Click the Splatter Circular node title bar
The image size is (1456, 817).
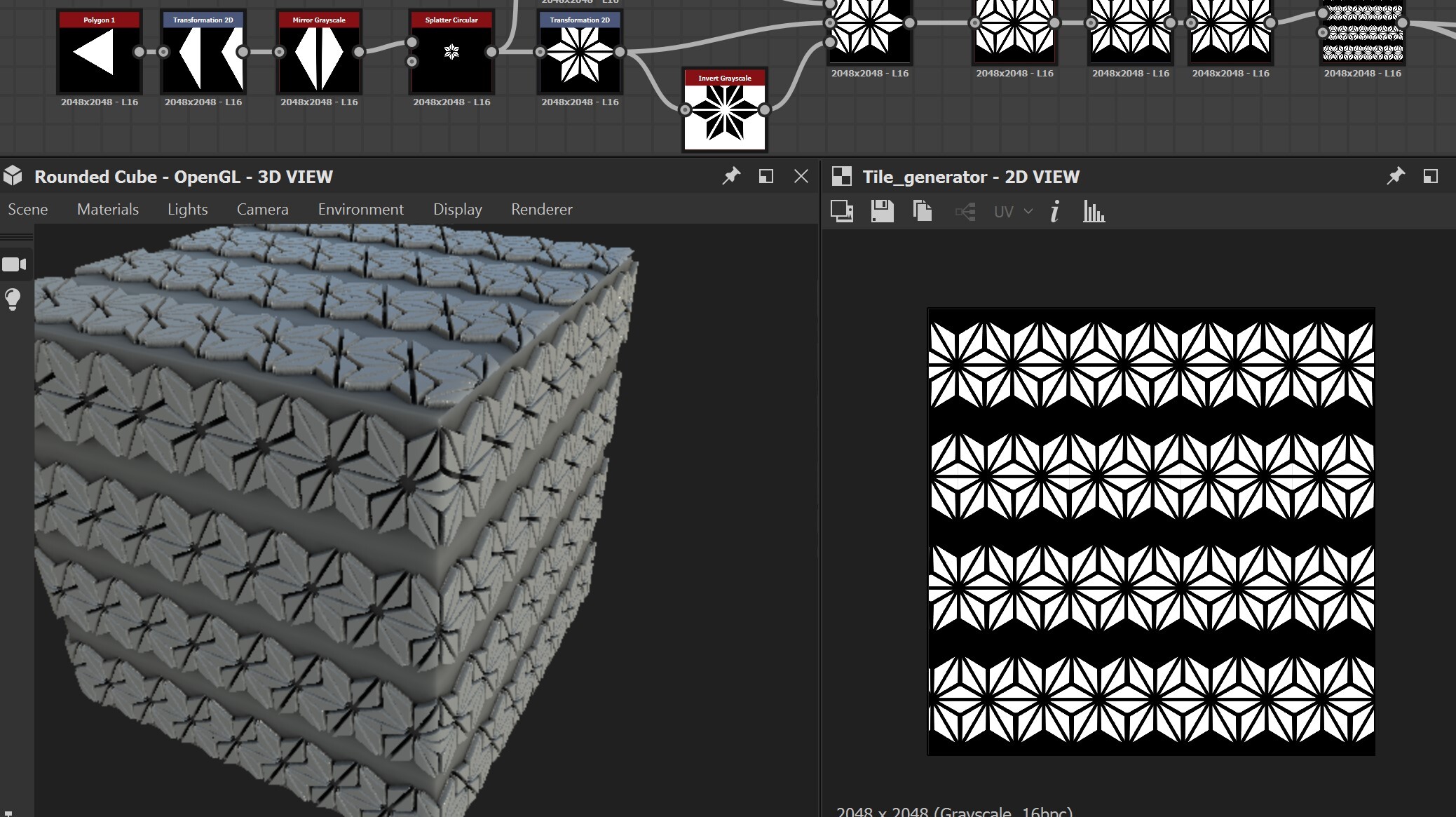coord(451,20)
